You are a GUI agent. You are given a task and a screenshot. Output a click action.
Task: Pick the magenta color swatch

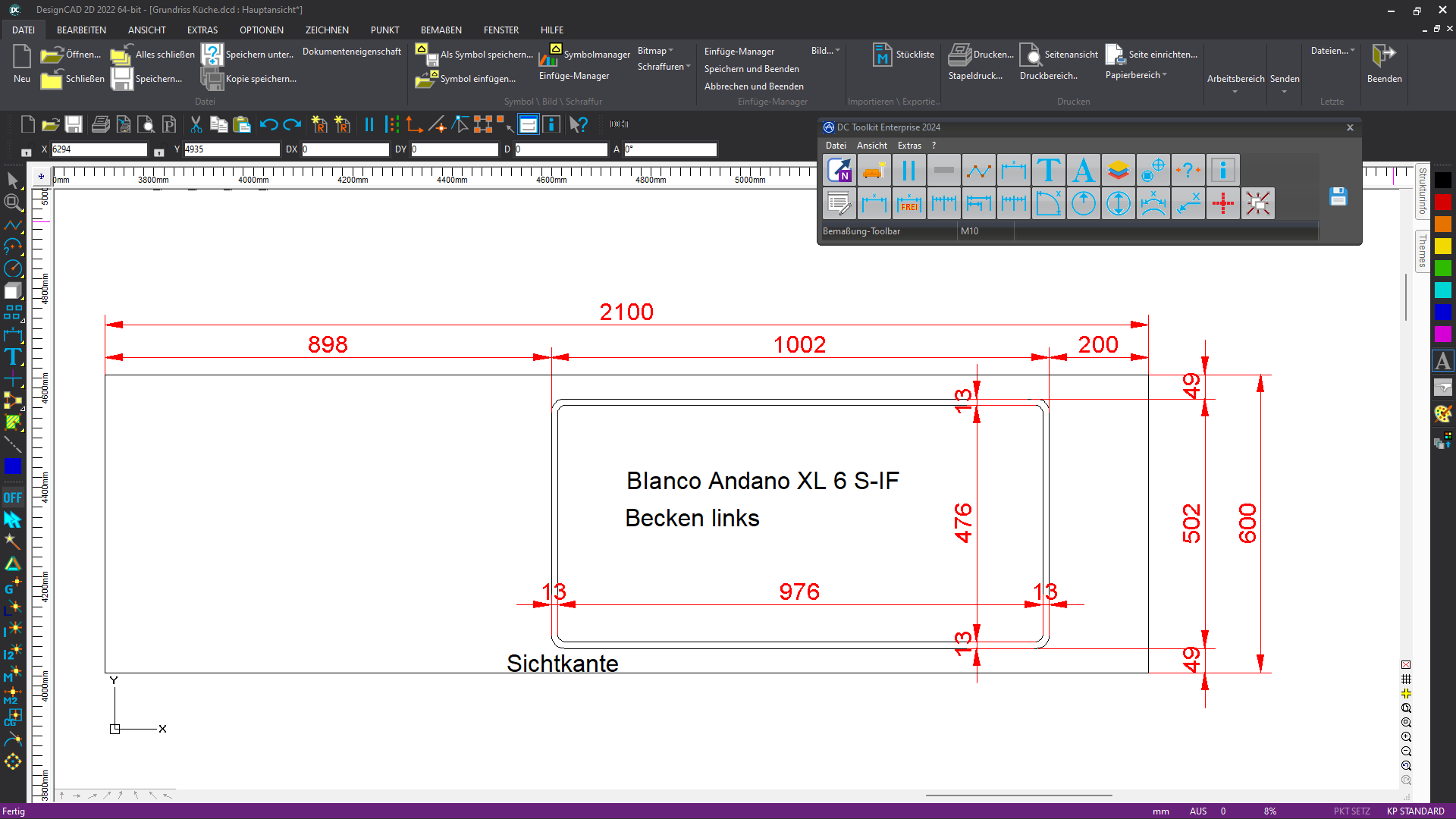(x=1442, y=334)
